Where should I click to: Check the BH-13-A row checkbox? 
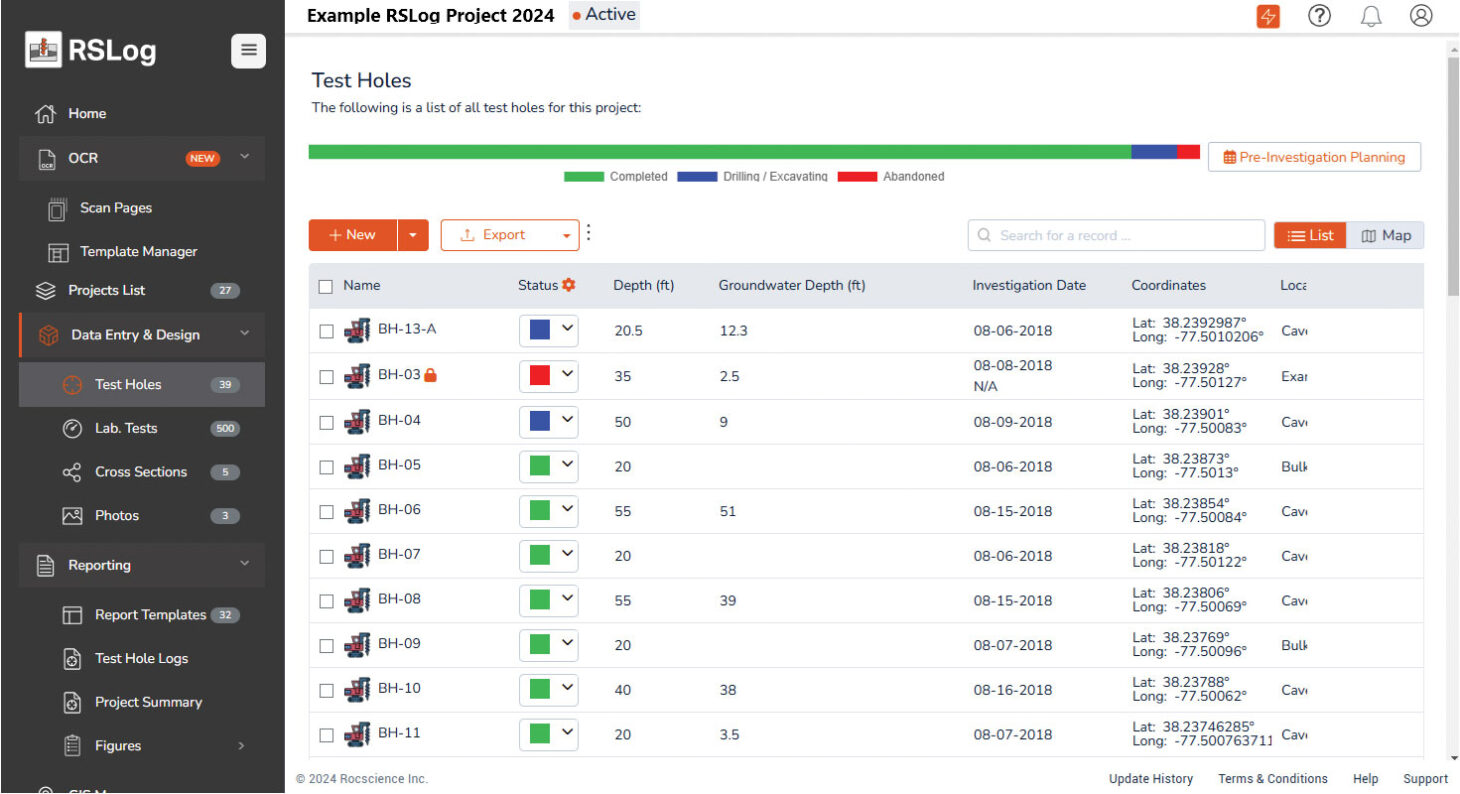tap(327, 331)
